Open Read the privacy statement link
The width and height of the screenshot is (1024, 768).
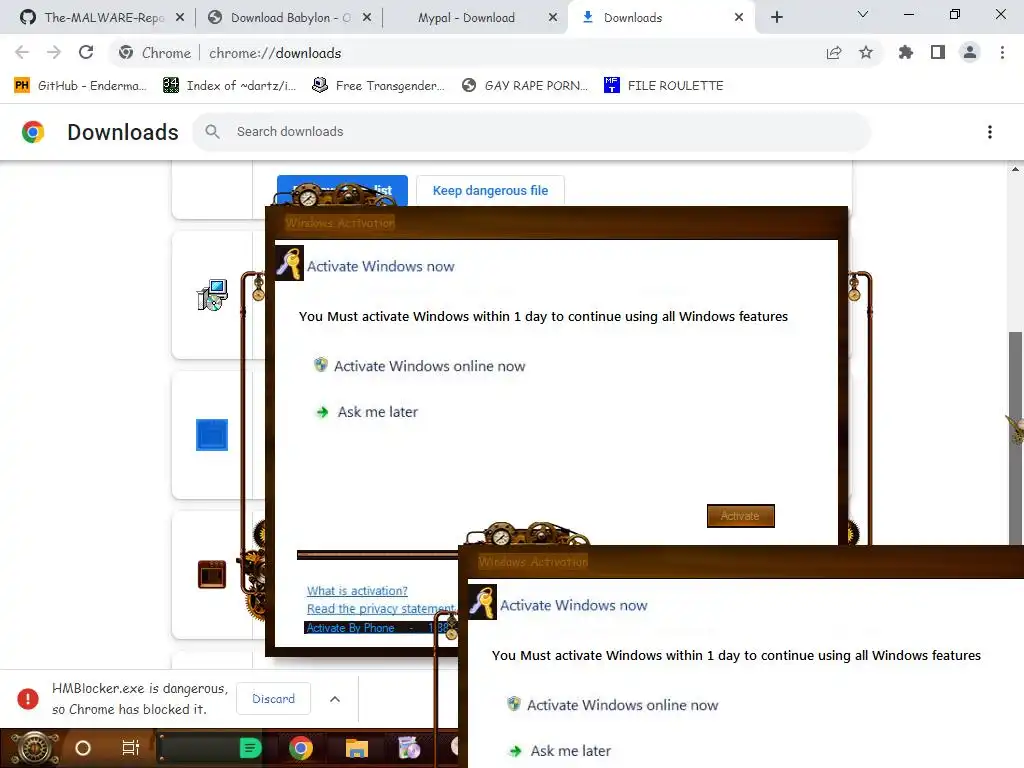pos(381,609)
